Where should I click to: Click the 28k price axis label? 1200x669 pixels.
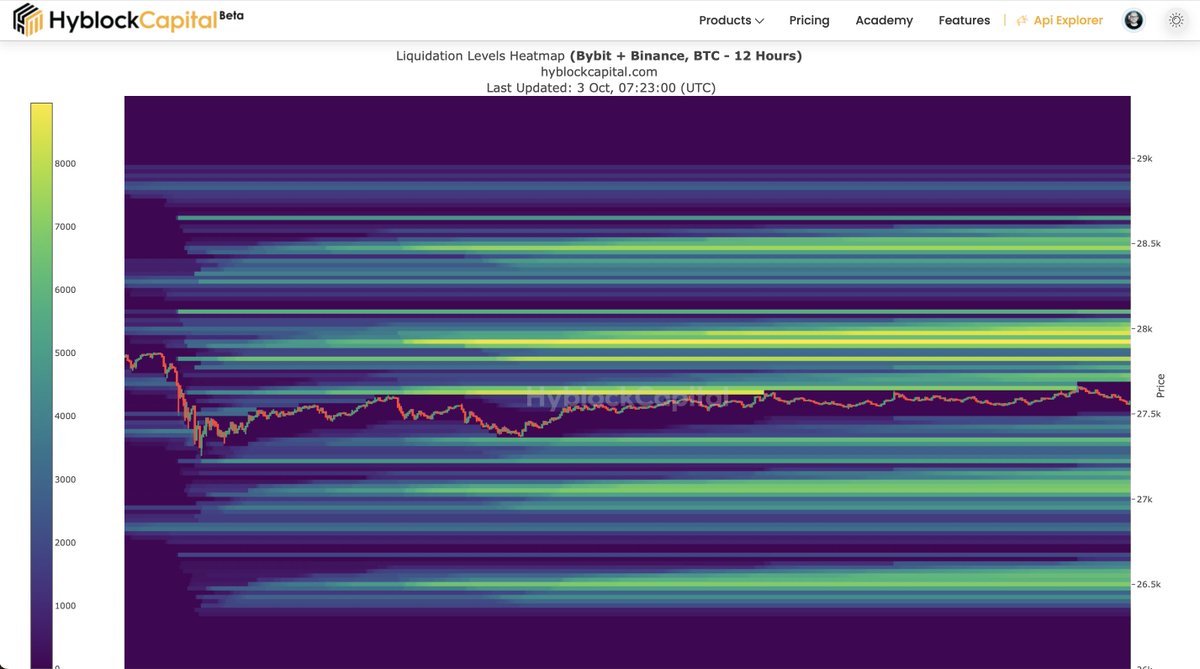coord(1145,329)
